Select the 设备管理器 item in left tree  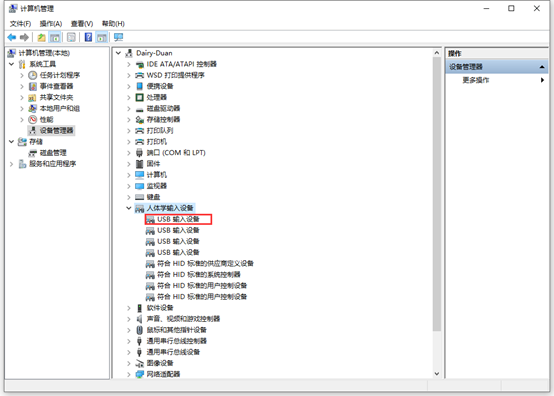[x=56, y=130]
